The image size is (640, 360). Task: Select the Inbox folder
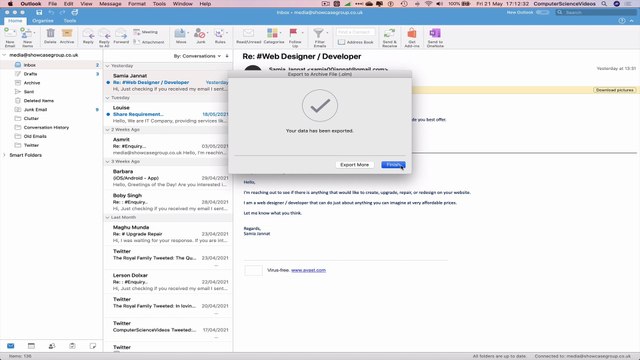[51, 65]
